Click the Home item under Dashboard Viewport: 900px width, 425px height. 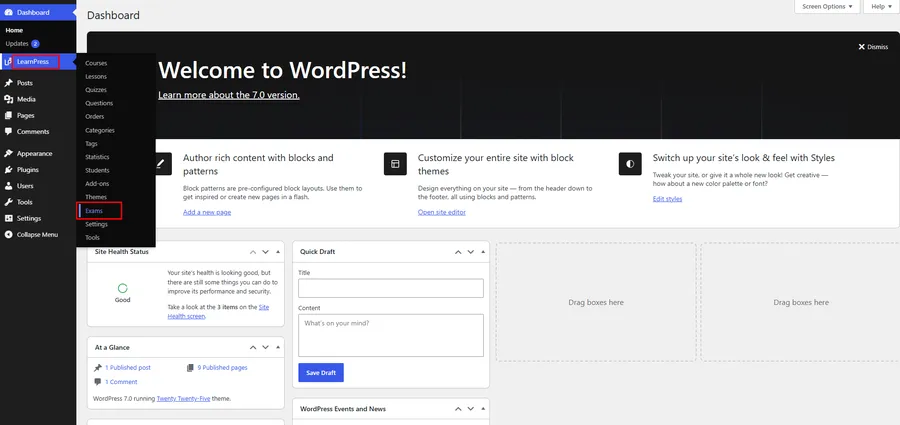pos(14,30)
